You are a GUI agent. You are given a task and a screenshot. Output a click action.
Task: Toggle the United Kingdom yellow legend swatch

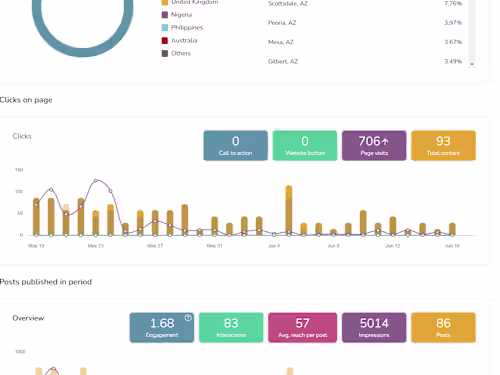(x=165, y=2)
